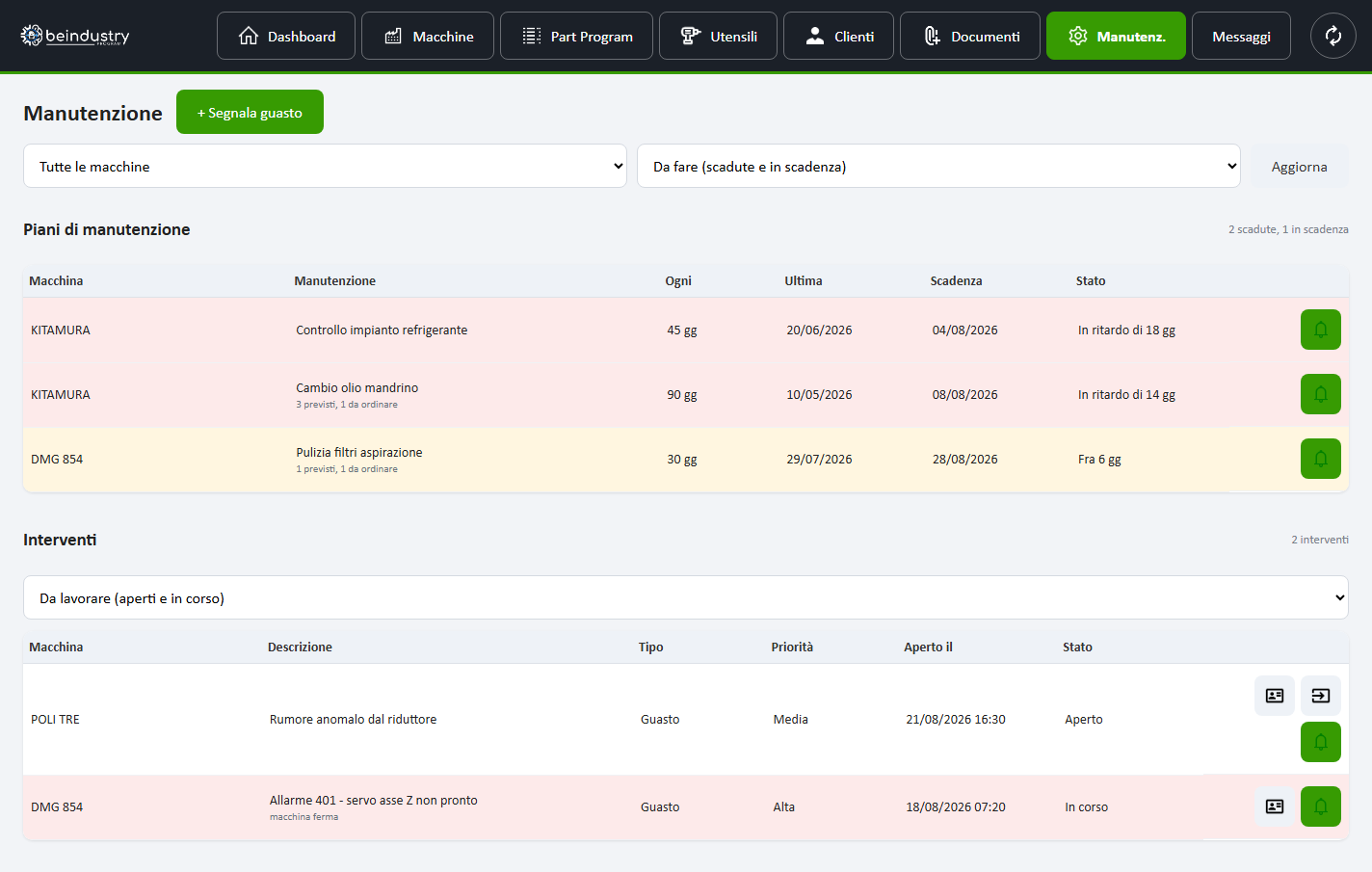
Task: Expand the Tutte le macchine dropdown
Action: click(325, 167)
